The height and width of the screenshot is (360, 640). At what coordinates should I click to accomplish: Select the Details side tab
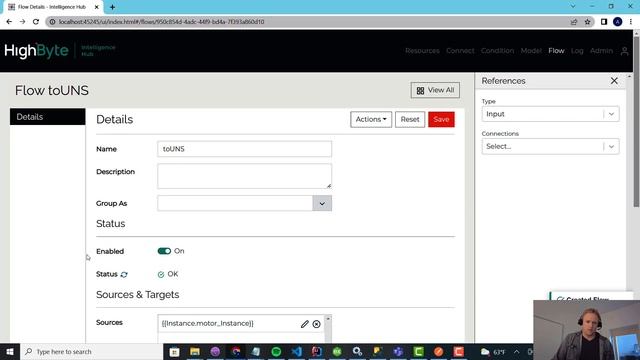tap(47, 117)
